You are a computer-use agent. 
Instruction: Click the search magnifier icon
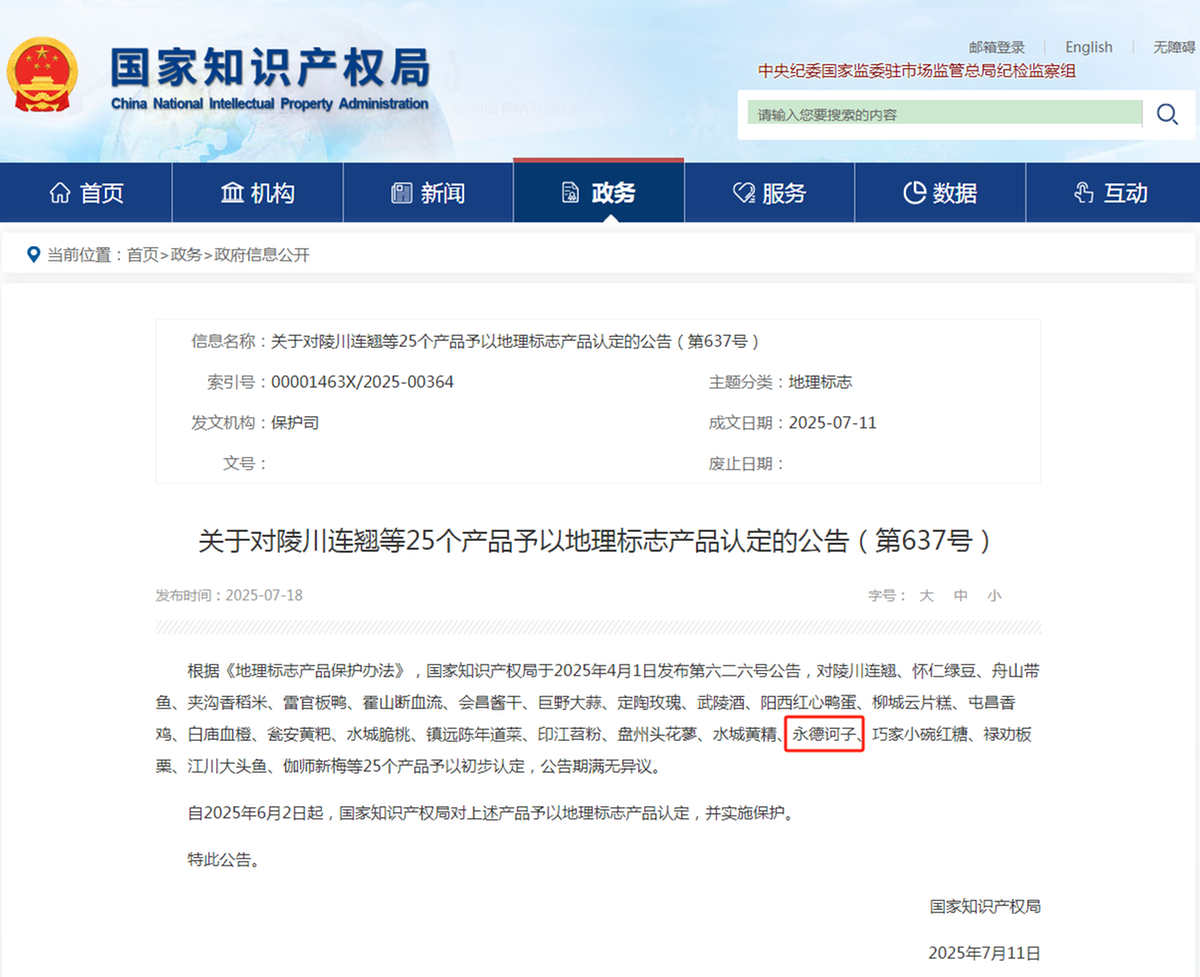[1167, 114]
